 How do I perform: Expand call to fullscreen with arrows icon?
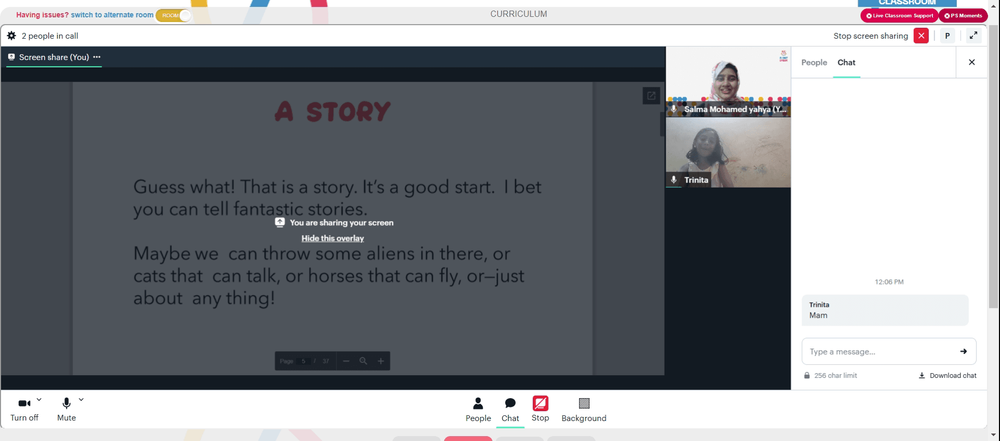(x=973, y=36)
